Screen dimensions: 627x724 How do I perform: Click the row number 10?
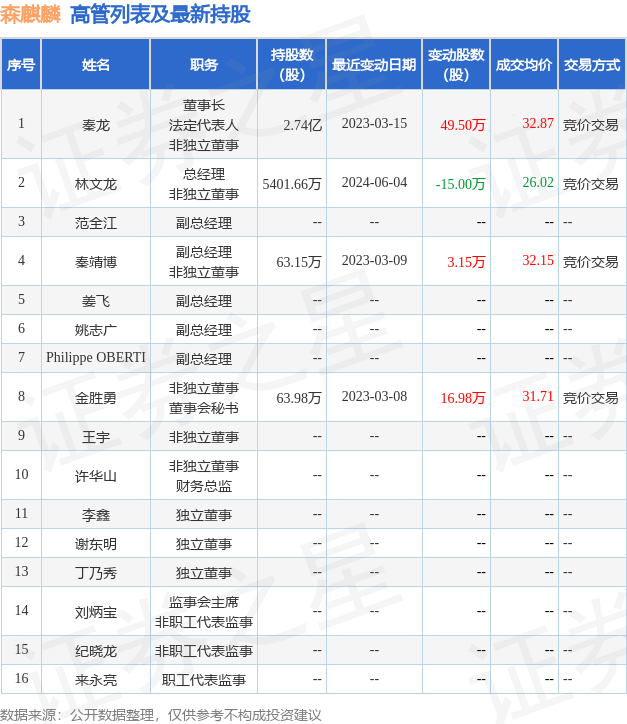(x=21, y=474)
